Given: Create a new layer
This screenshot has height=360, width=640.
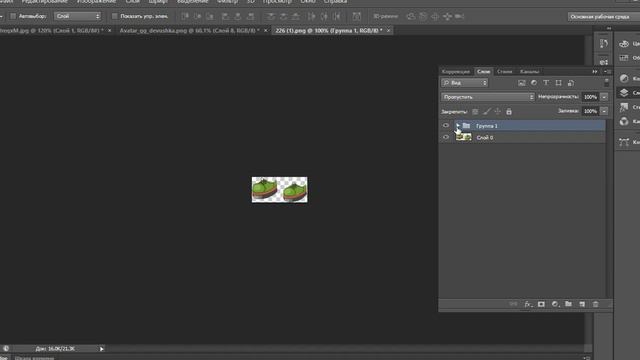Looking at the screenshot, I should click(x=582, y=304).
